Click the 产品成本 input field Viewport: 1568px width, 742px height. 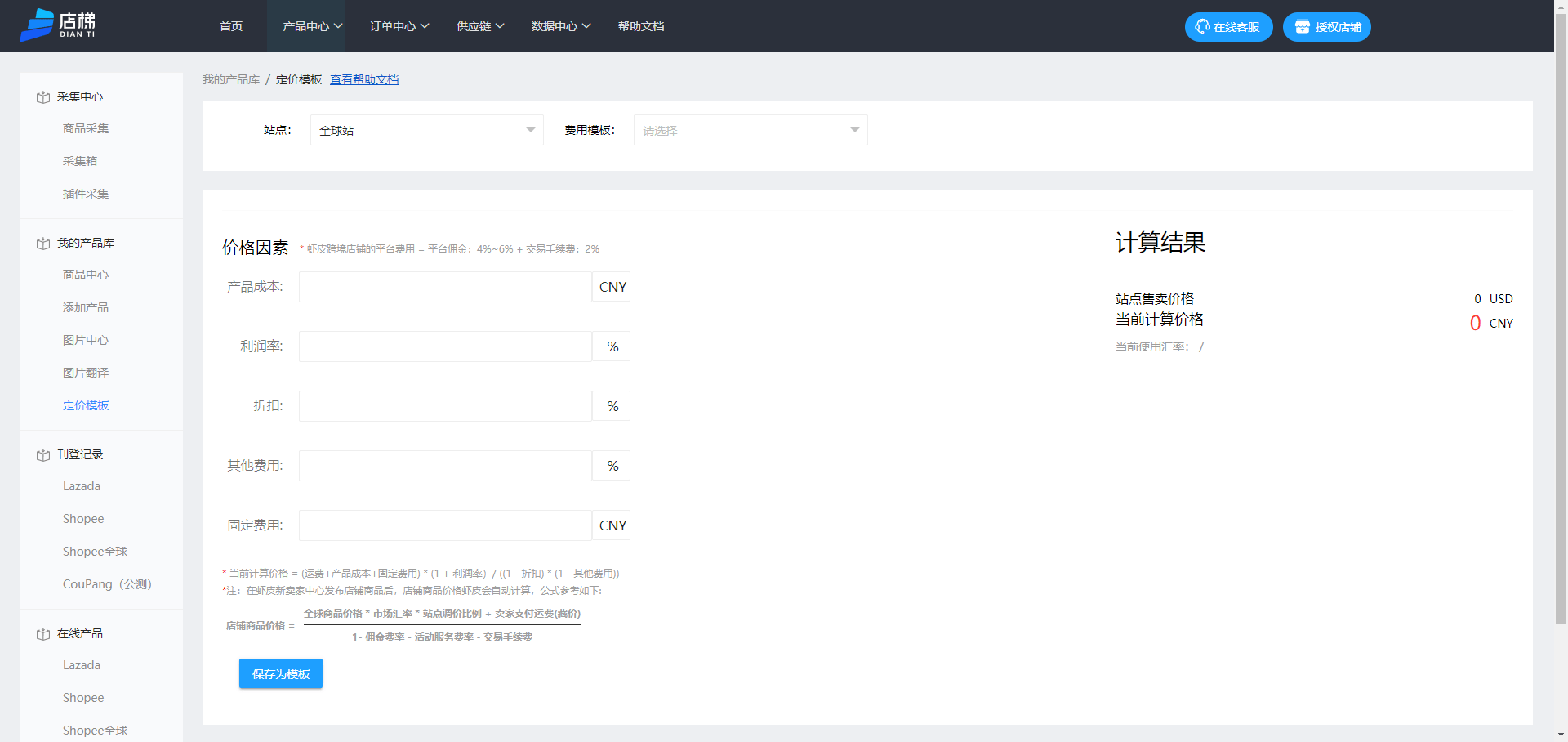click(444, 287)
